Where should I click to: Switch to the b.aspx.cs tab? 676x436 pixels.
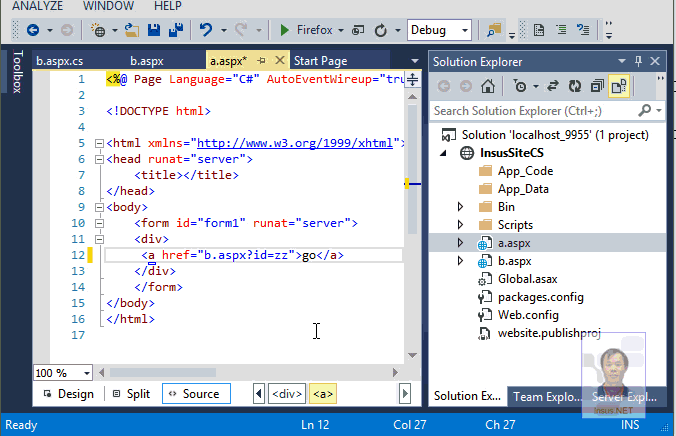61,61
